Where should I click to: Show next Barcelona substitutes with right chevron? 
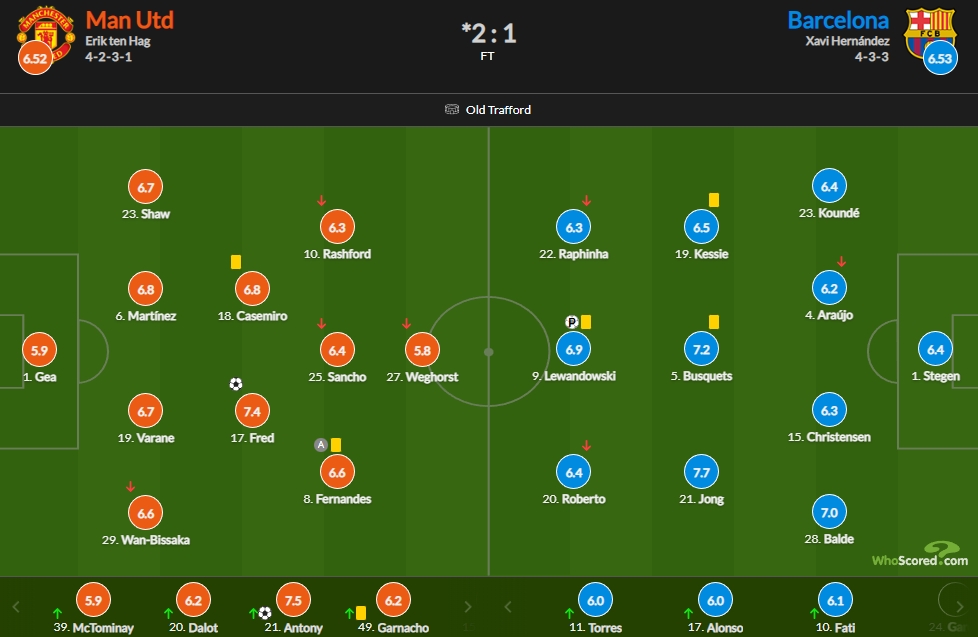959,606
